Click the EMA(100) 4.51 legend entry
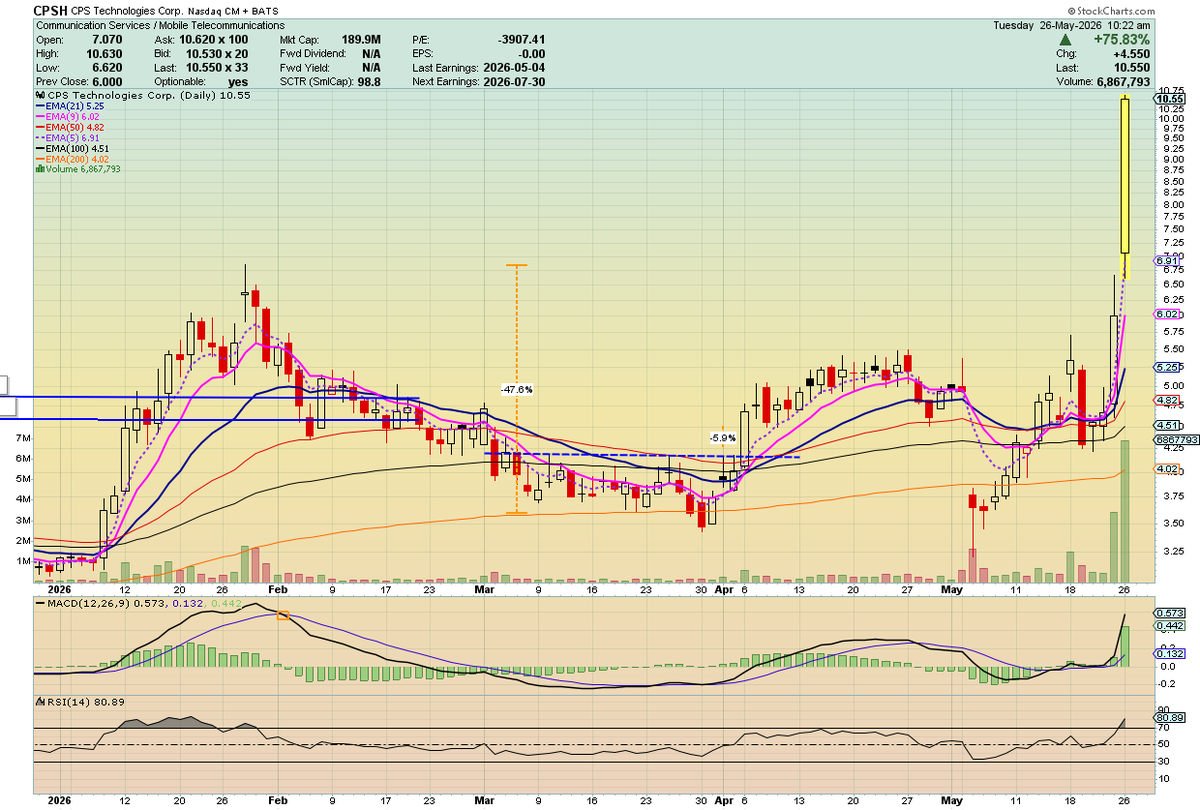This screenshot has height=810, width=1200. coord(71,151)
